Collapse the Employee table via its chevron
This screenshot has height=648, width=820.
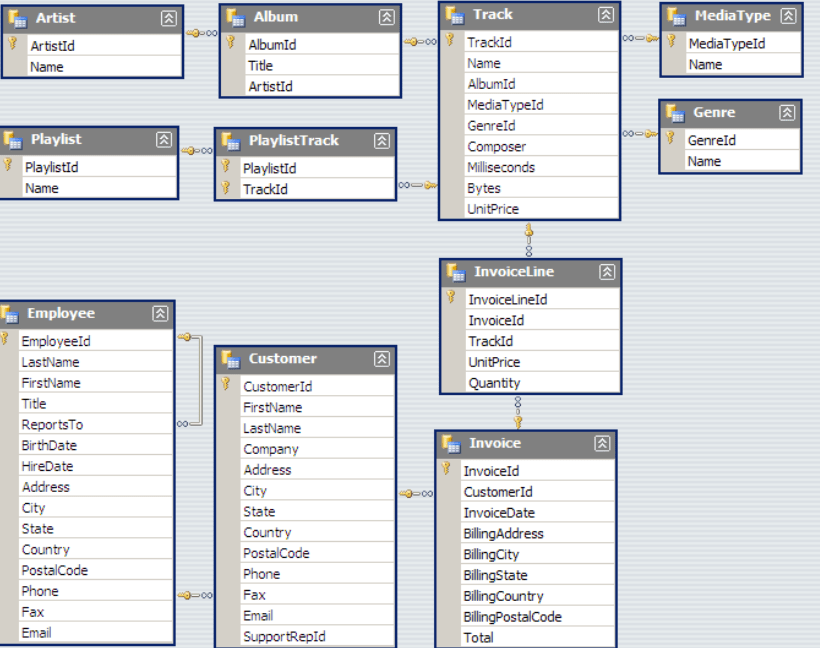pyautogui.click(x=161, y=313)
